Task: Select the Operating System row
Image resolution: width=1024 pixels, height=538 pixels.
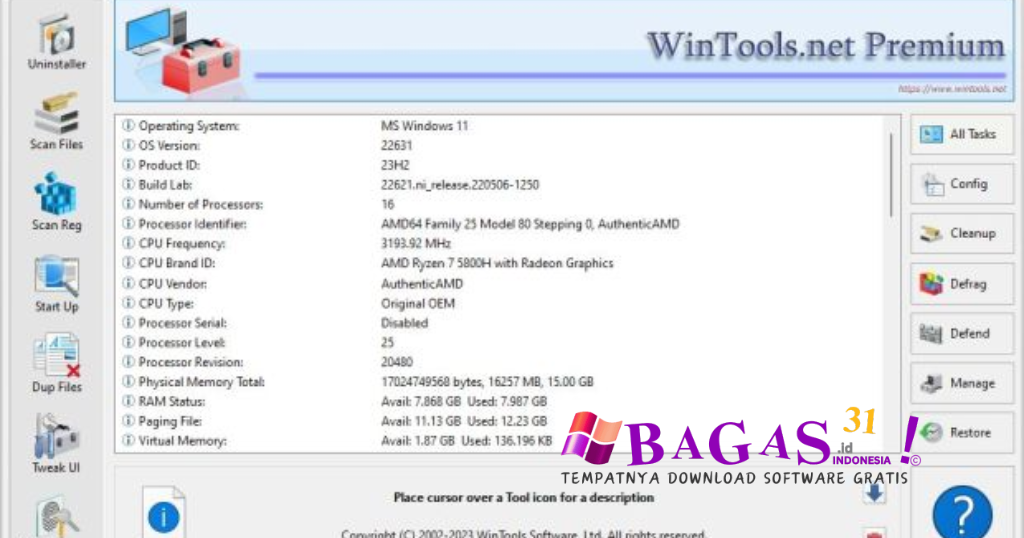Action: (502, 126)
